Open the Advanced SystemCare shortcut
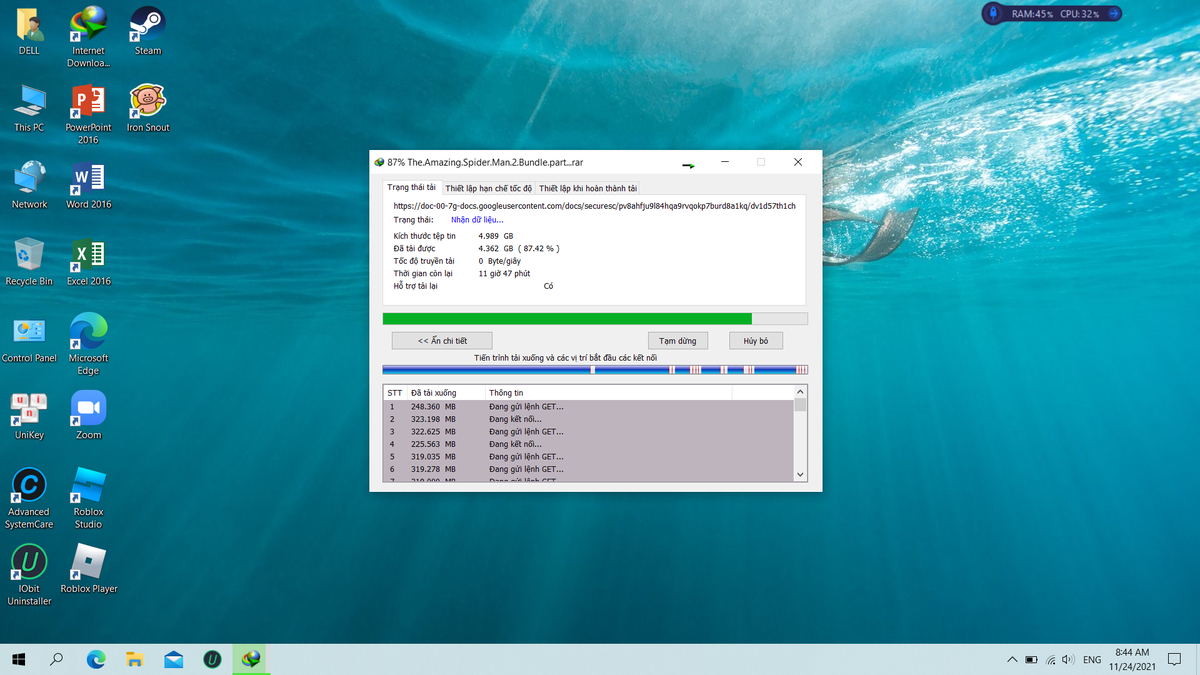1200x675 pixels. tap(29, 498)
